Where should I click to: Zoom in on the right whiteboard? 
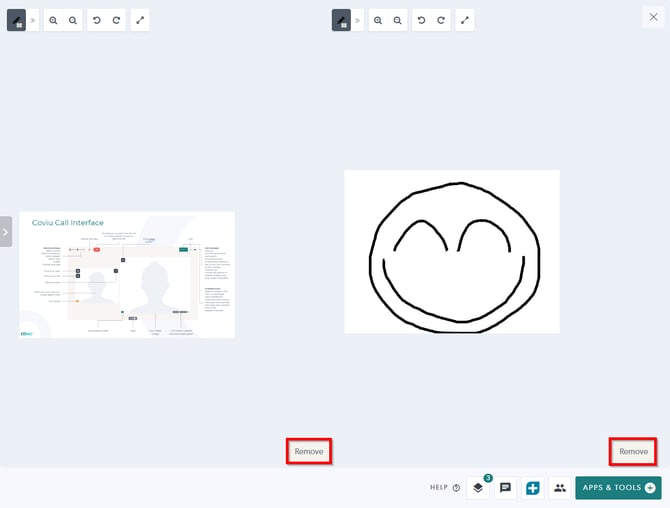tap(377, 20)
